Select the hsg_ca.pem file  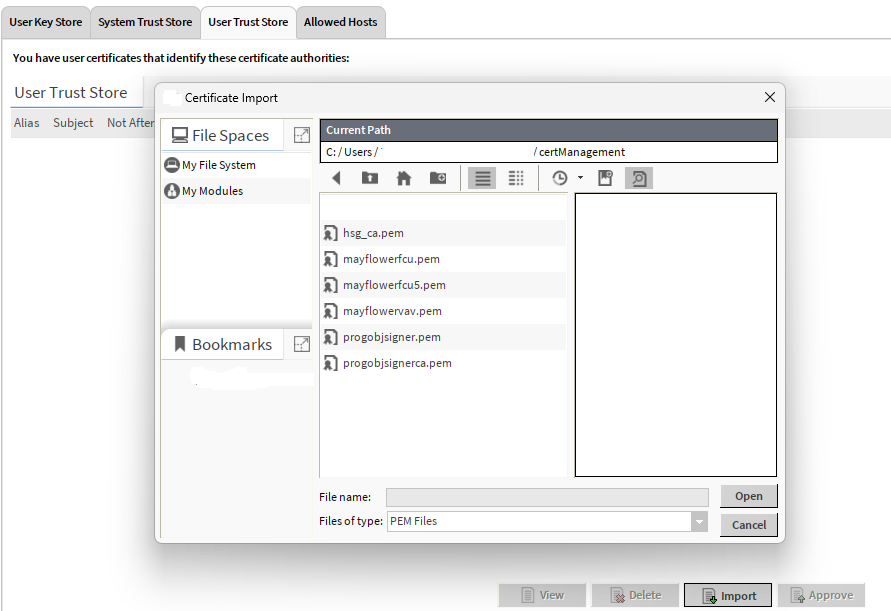(373, 233)
